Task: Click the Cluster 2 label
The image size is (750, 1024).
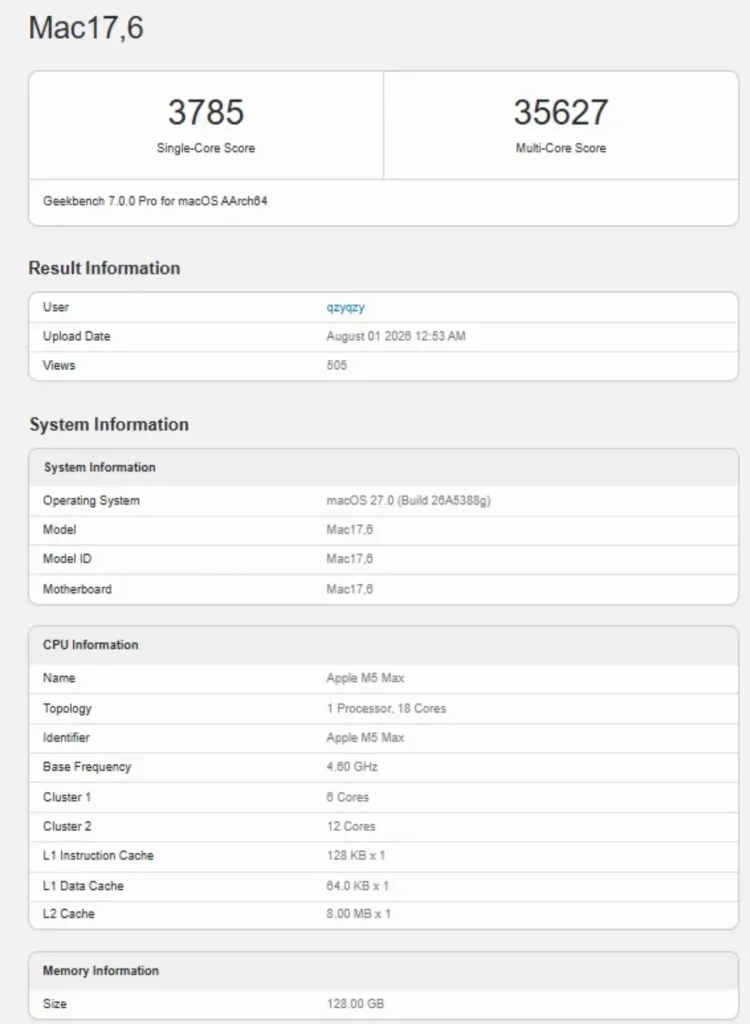Action: [67, 826]
